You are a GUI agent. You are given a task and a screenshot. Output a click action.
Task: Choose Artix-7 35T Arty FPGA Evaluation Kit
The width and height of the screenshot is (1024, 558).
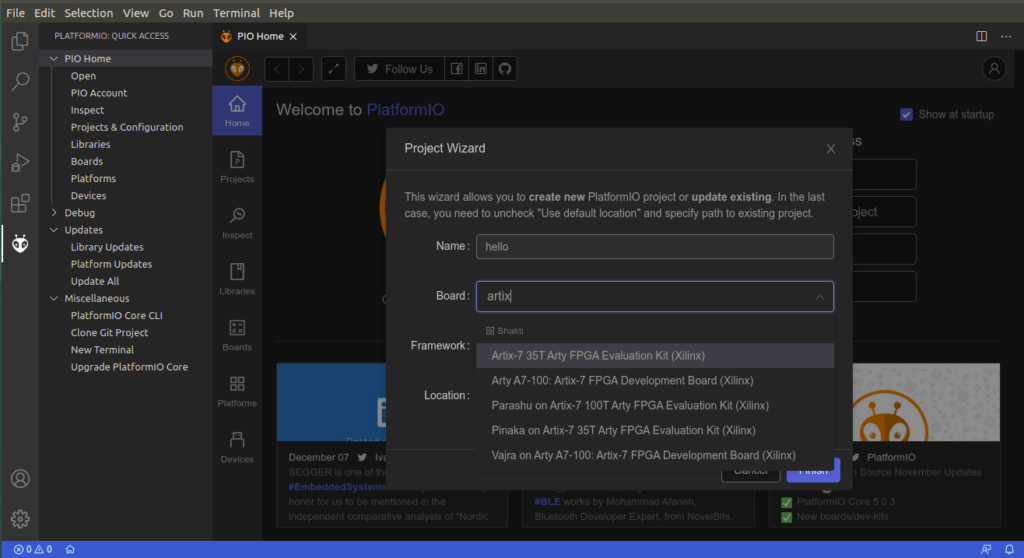[x=655, y=355]
